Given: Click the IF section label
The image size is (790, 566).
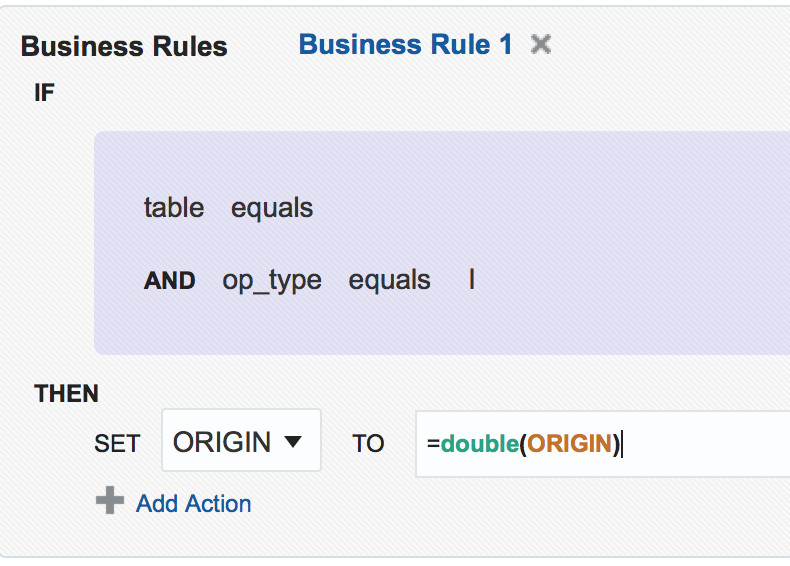Looking at the screenshot, I should pyautogui.click(x=44, y=93).
